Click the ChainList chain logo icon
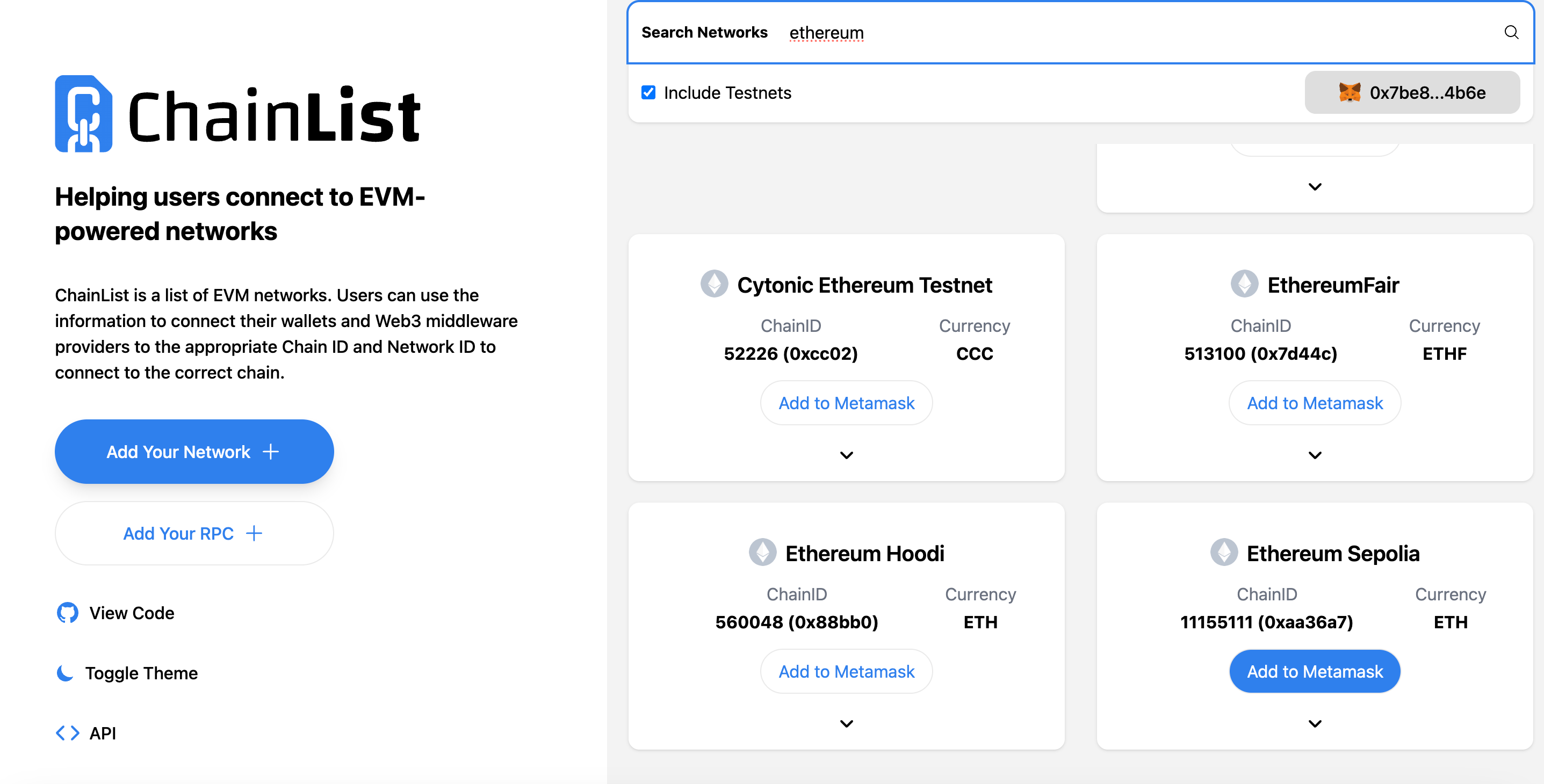This screenshot has height=784, width=1544. coord(83,114)
